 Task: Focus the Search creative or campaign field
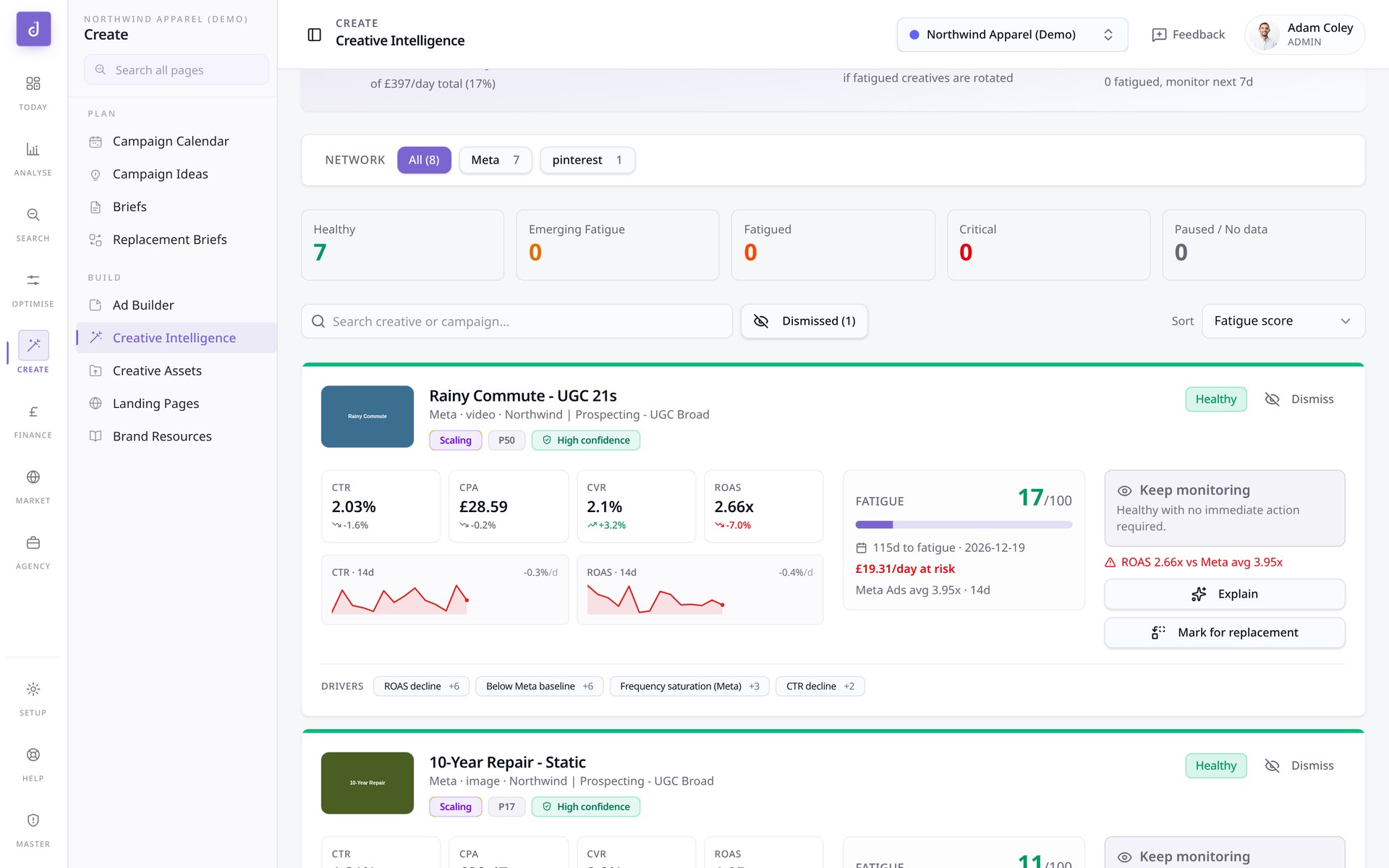coord(517,321)
